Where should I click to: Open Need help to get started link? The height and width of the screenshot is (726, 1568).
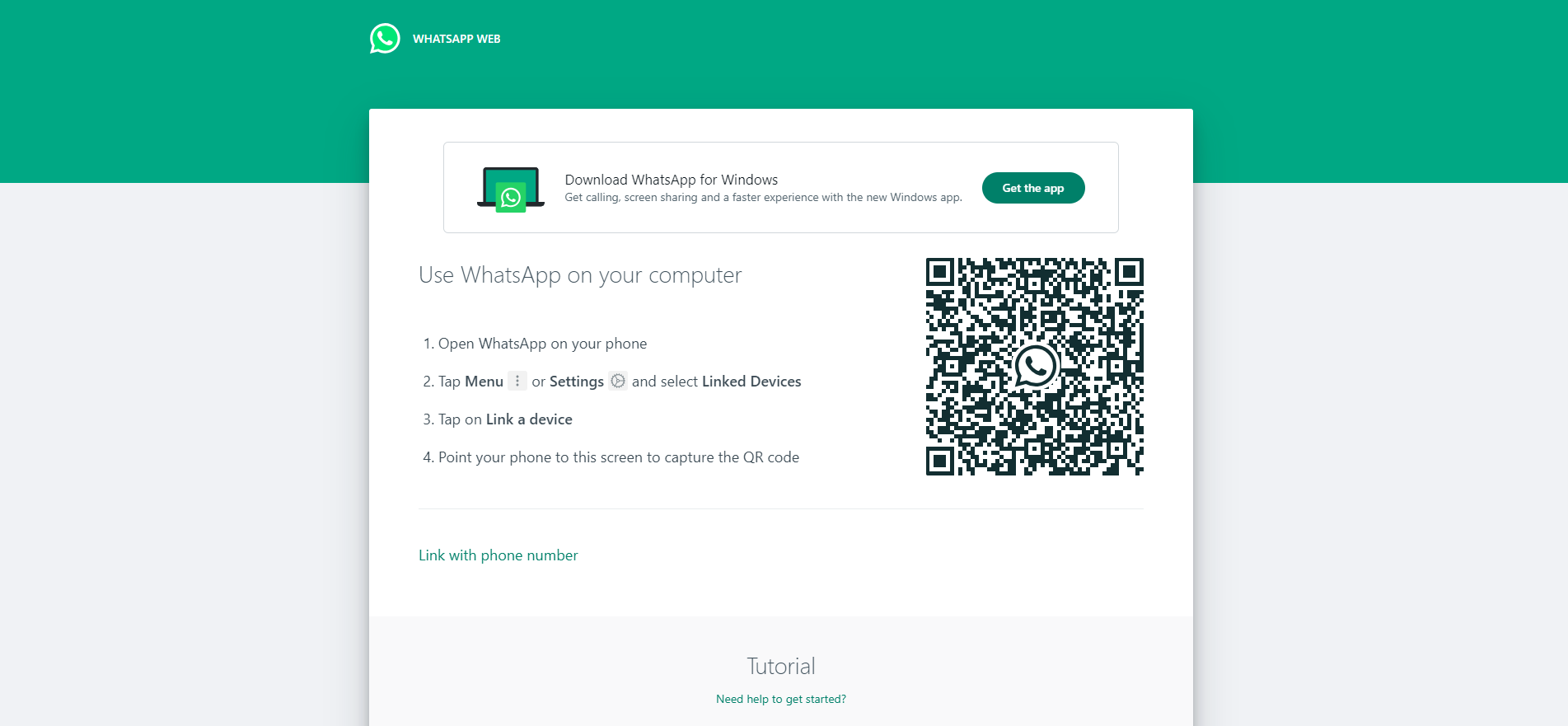click(781, 699)
